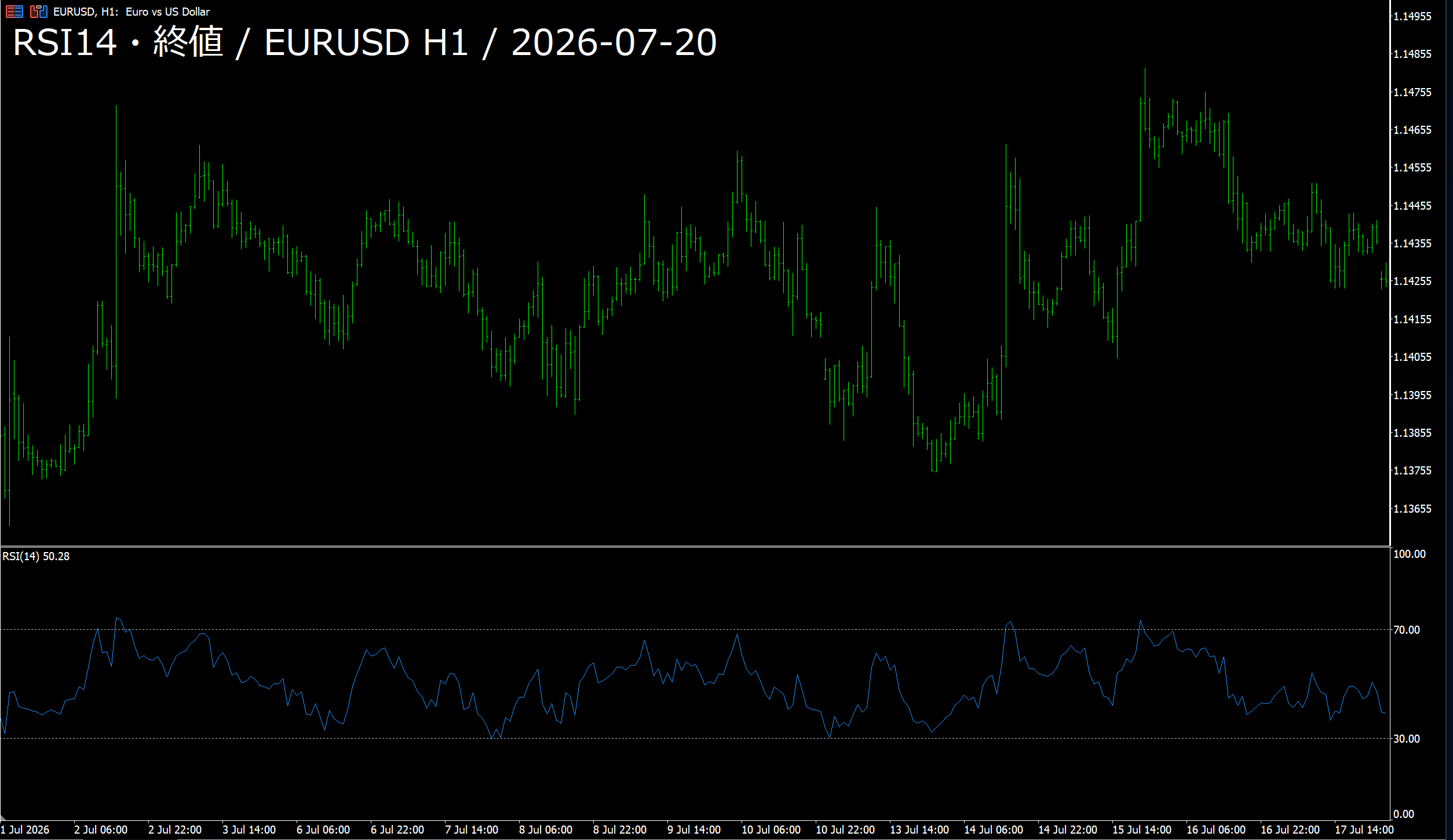Image resolution: width=1453 pixels, height=840 pixels.
Task: Click the 1.14355 price scale label
Action: point(1412,243)
